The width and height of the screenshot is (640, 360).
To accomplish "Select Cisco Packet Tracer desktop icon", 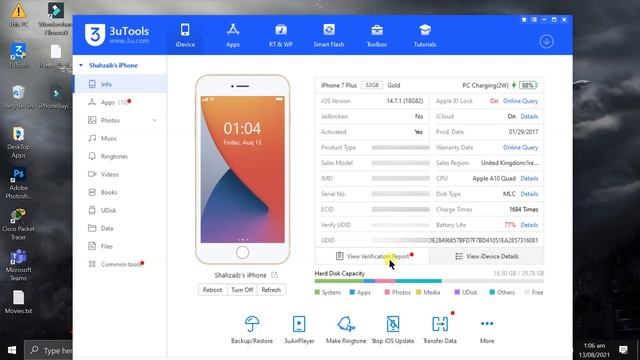I will [x=18, y=224].
